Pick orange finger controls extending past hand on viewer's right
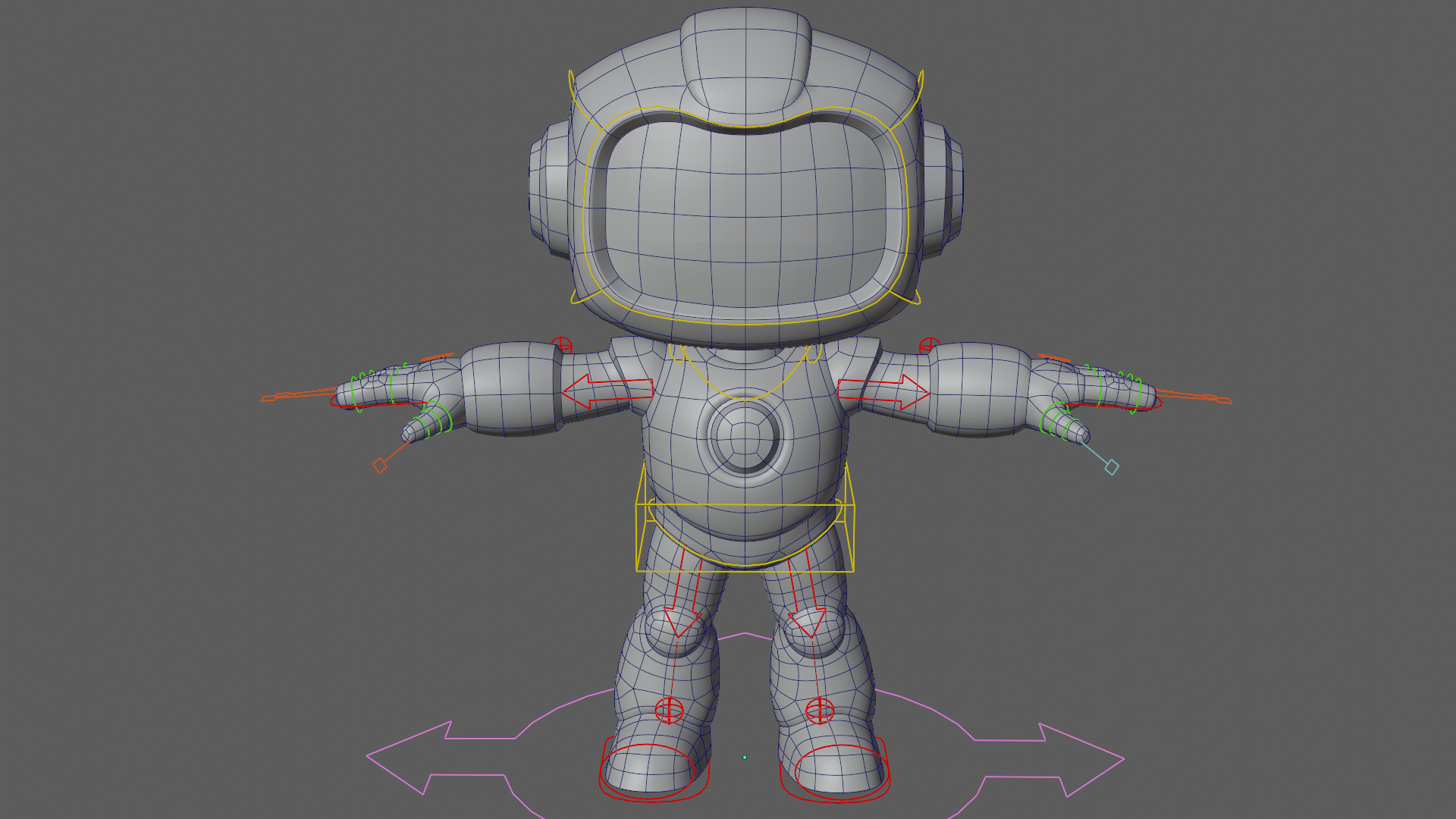Screen dimensions: 1456x819 pyautogui.click(x=1193, y=396)
